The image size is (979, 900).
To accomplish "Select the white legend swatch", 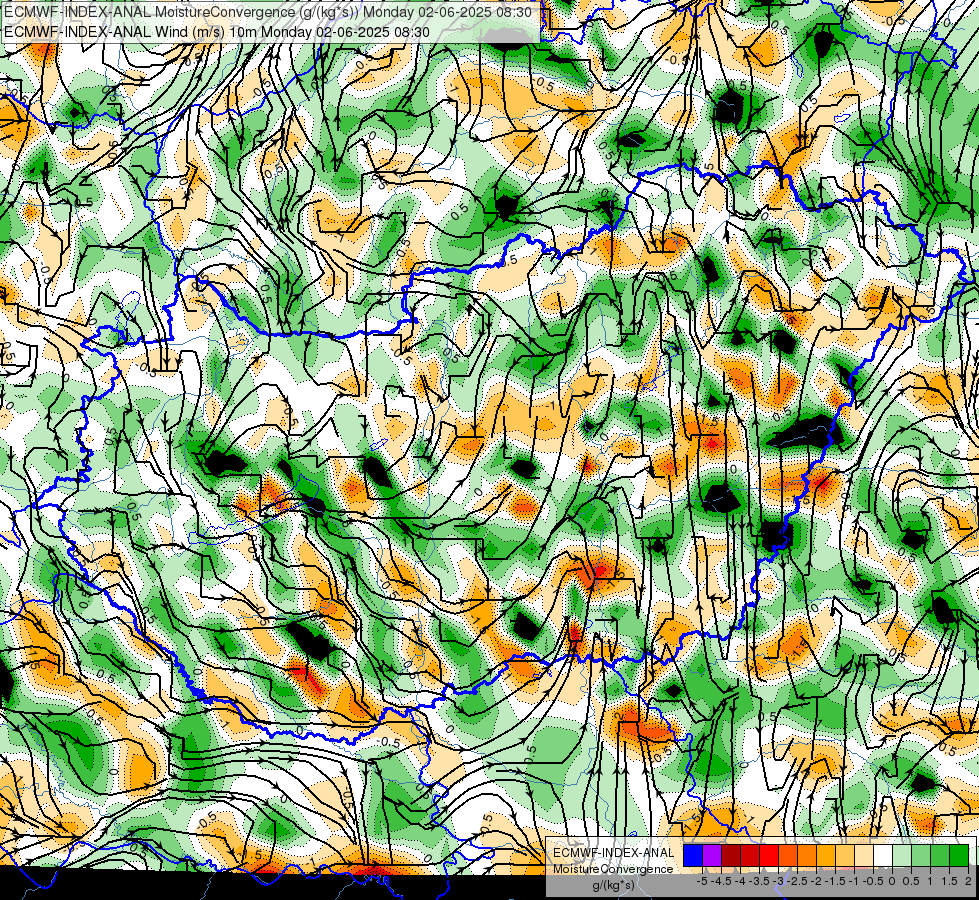I will [x=883, y=855].
